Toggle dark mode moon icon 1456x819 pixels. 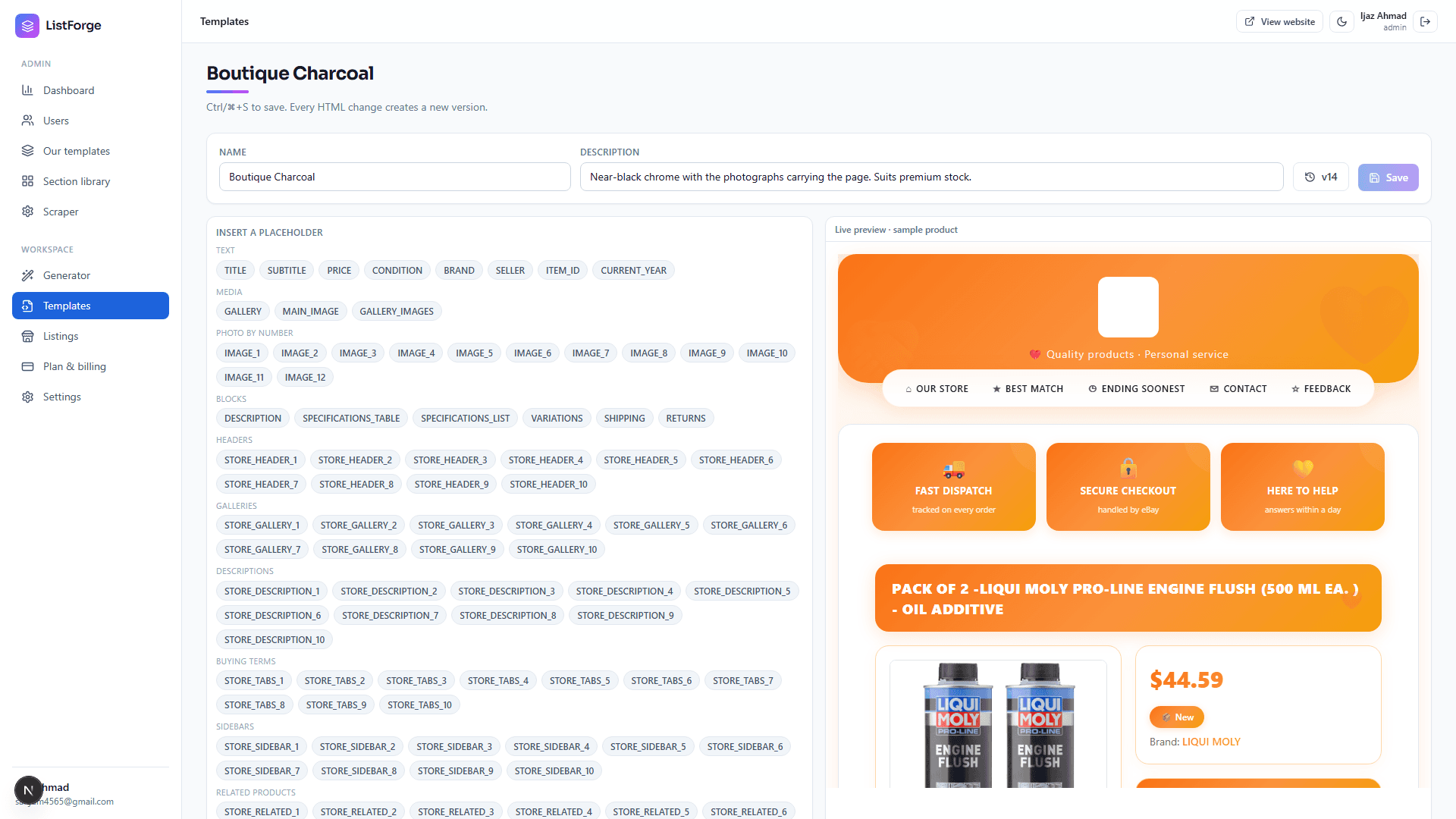[1341, 21]
